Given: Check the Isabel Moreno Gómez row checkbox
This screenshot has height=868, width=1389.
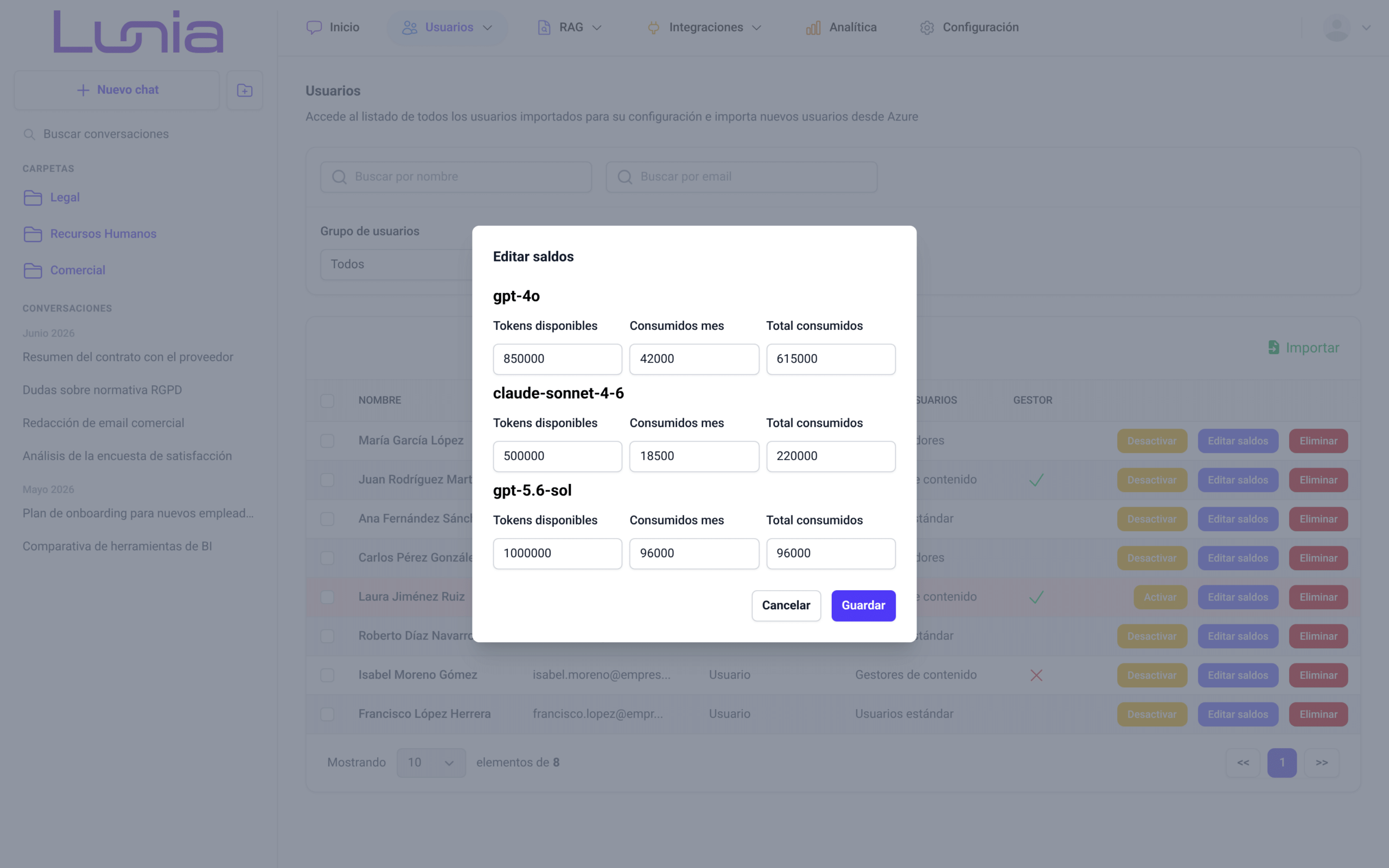Looking at the screenshot, I should [327, 675].
